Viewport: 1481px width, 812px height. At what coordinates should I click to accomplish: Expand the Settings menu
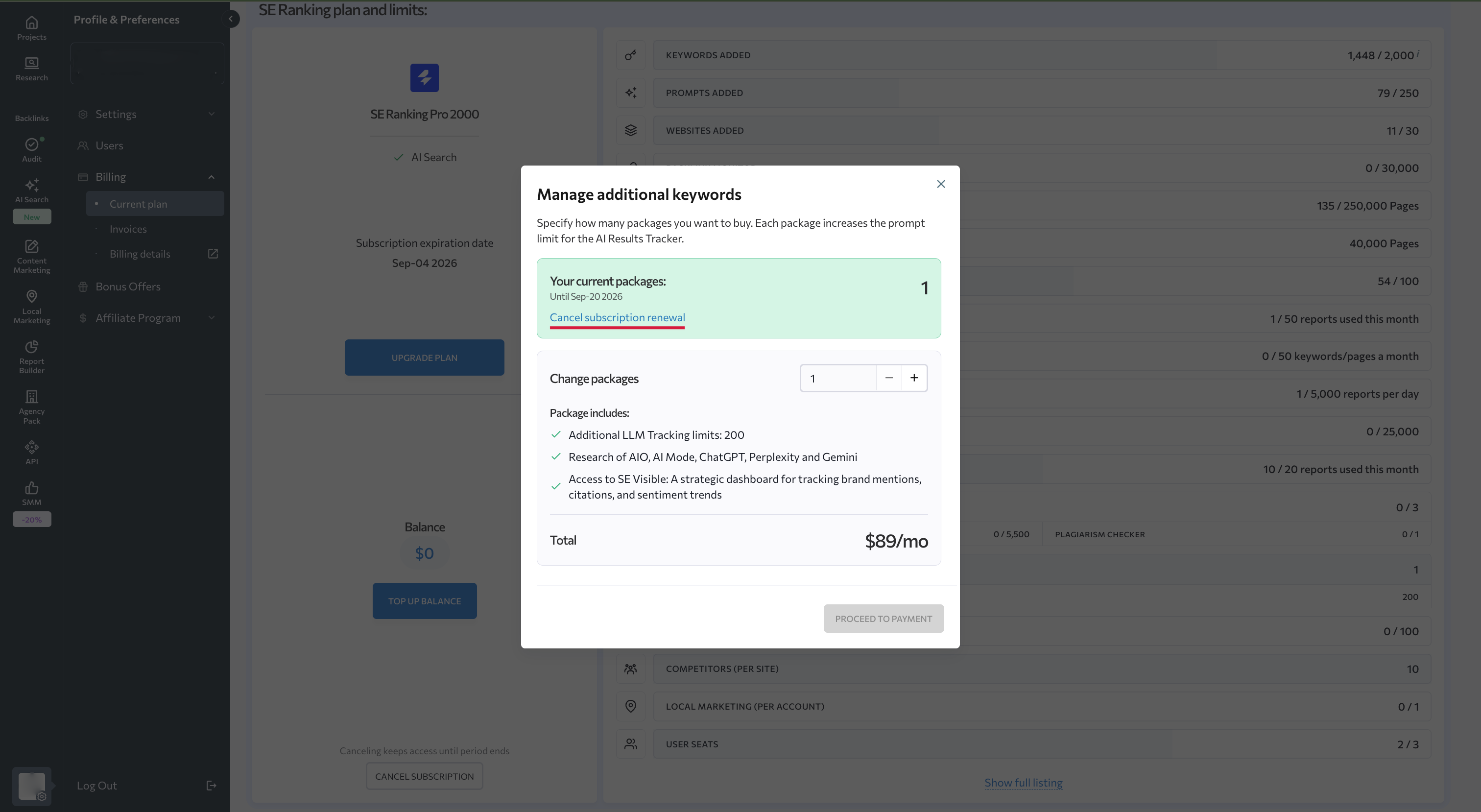[147, 114]
